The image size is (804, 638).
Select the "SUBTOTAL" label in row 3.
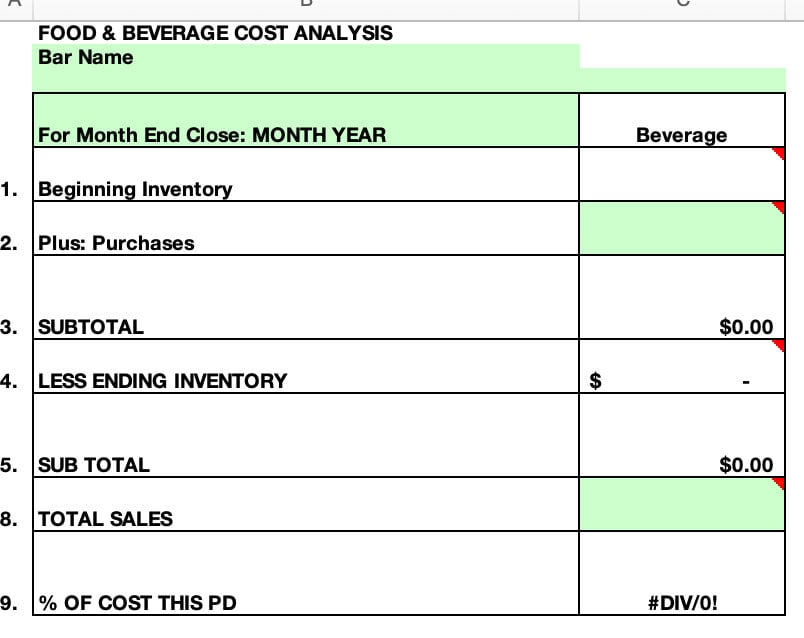tap(91, 327)
